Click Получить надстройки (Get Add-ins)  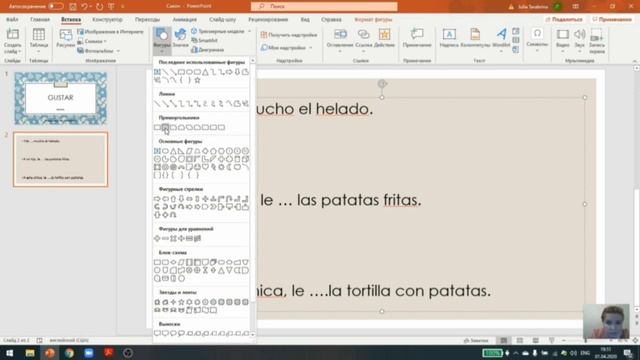coord(289,35)
